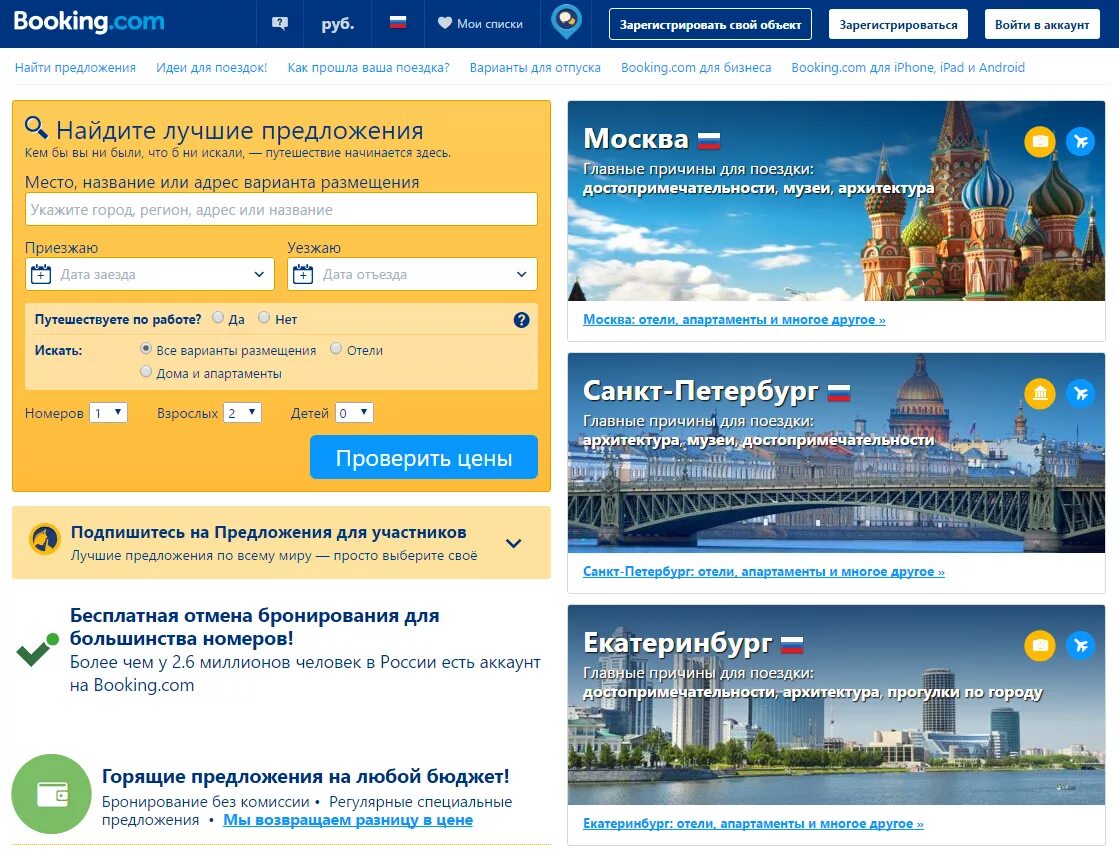
Task: Click the Saint Petersburg blue airplane icon
Action: click(1080, 393)
